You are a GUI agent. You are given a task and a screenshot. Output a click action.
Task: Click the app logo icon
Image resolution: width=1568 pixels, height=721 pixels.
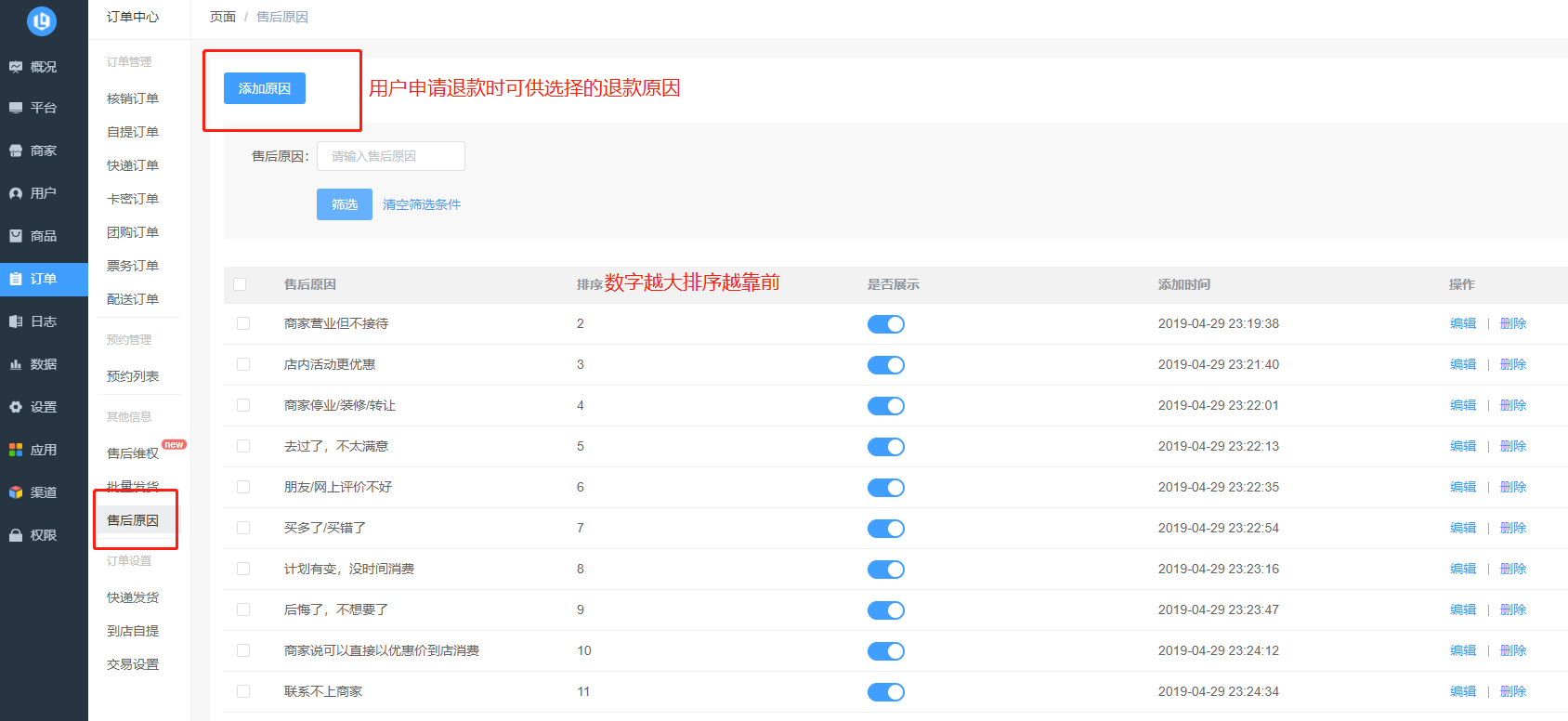tap(42, 20)
